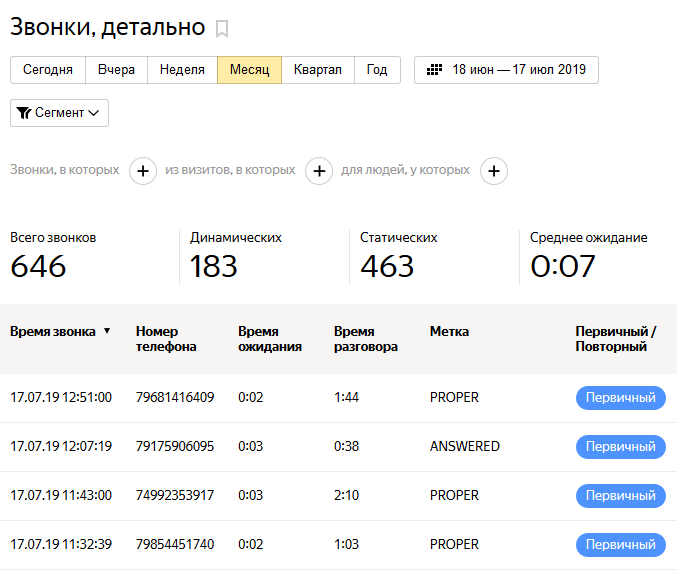Sort by Время разговора column header
The width and height of the screenshot is (677, 570).
pyautogui.click(x=366, y=339)
